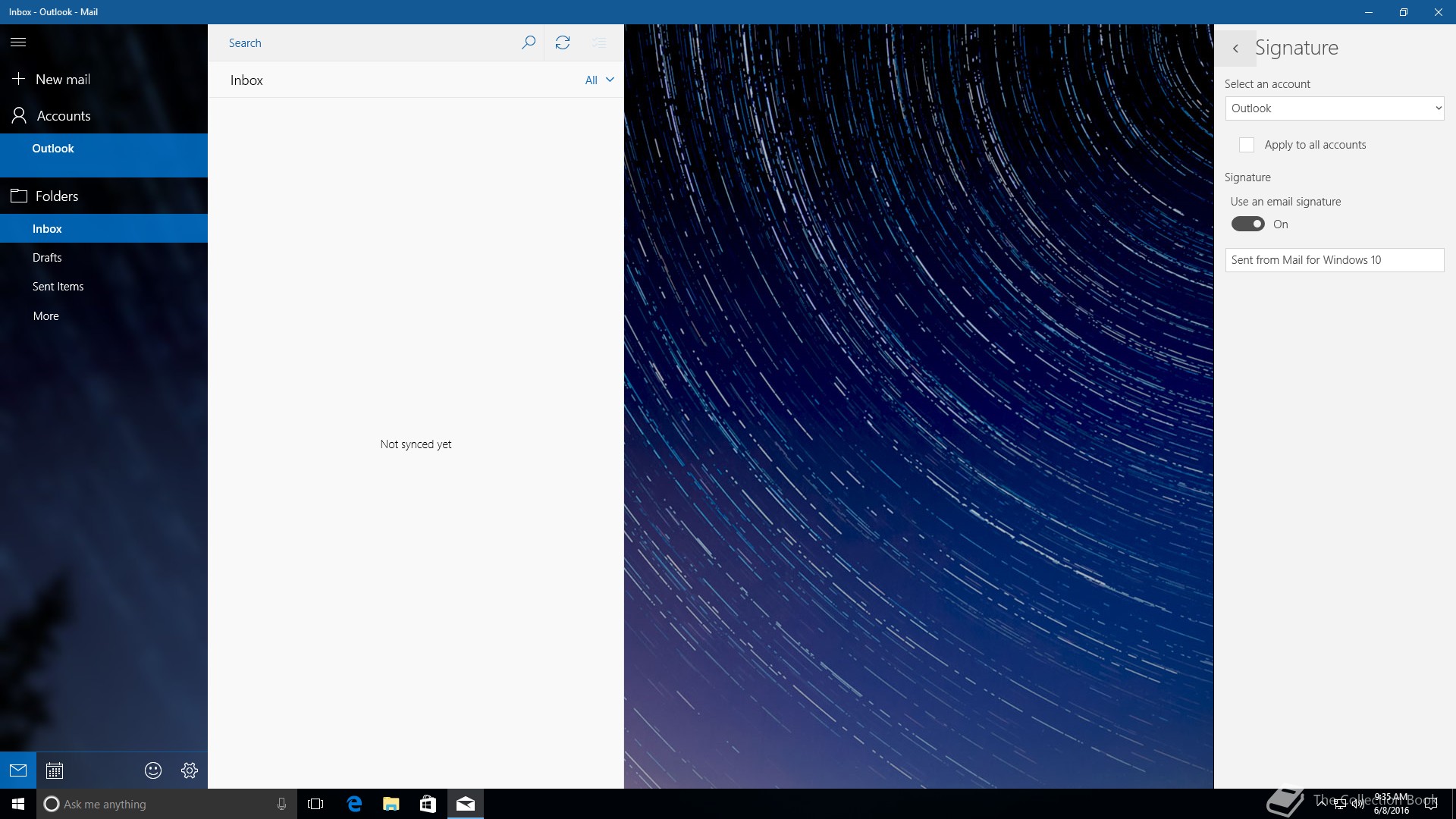Open Sent Items folder
This screenshot has width=1456, height=819.
(58, 287)
